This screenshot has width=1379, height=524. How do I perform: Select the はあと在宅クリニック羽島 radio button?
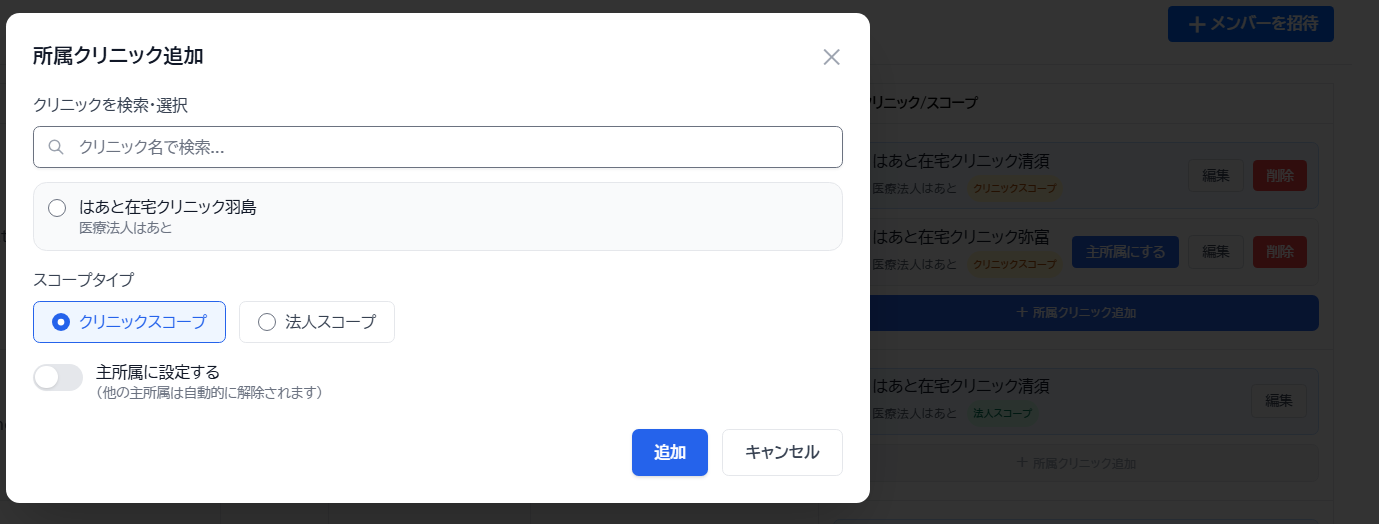(58, 208)
